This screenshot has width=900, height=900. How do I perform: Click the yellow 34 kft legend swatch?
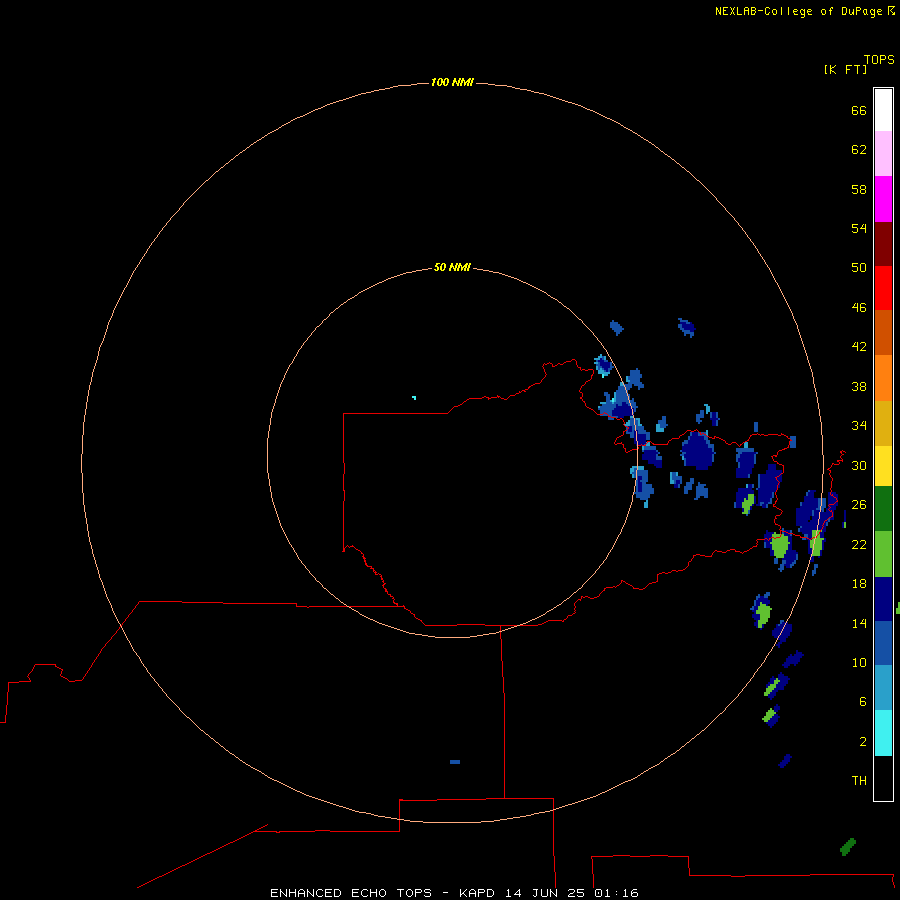click(883, 466)
